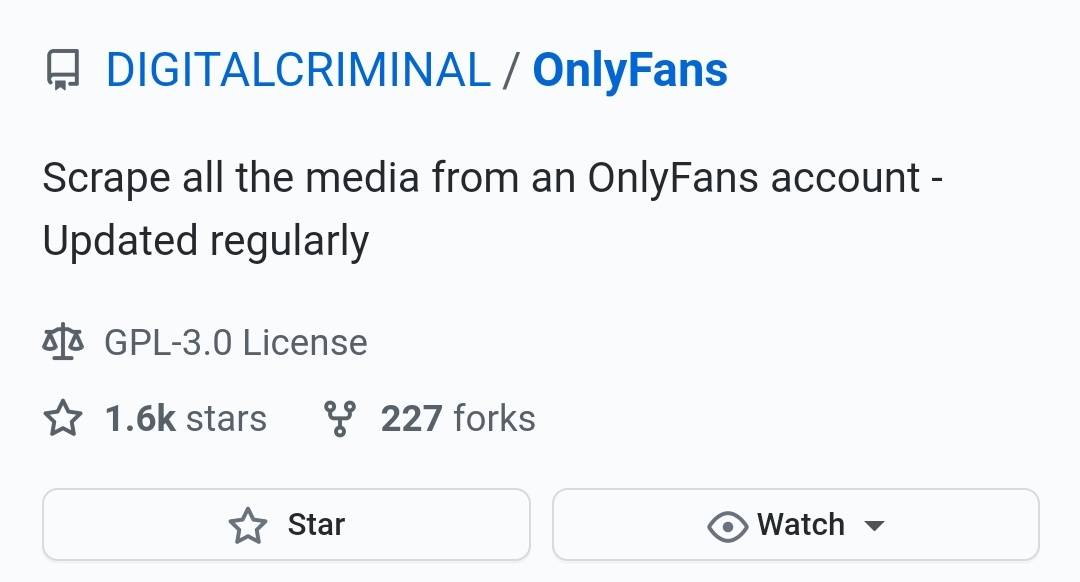Click the star outline icon beside 1.6k
This screenshot has width=1080, height=582.
click(63, 418)
